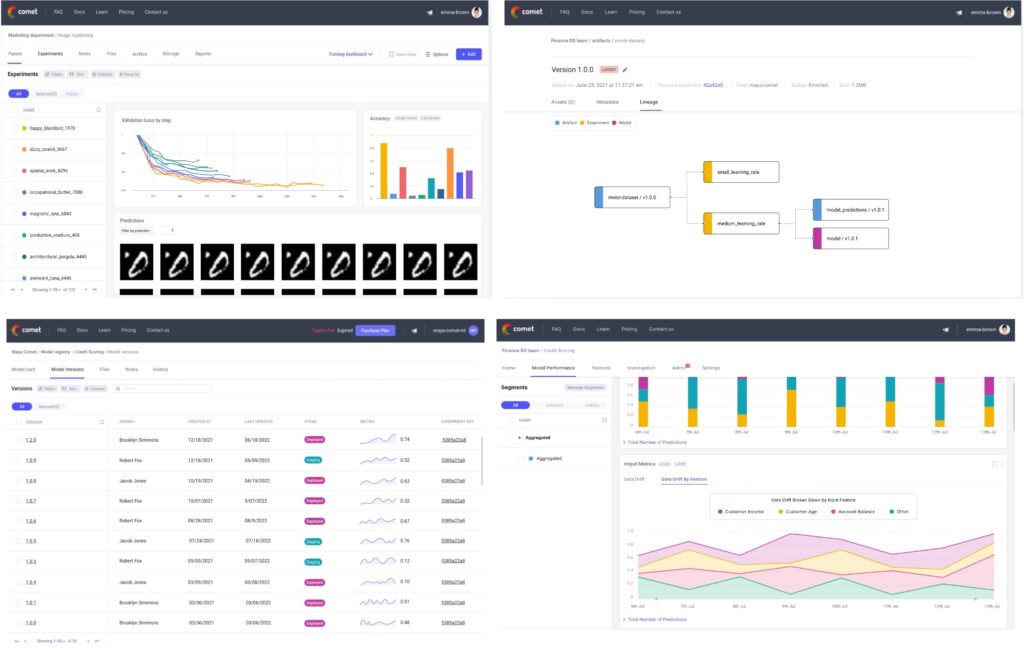Click the pencil edit icon beside Version 1.0.0
Image resolution: width=1024 pixels, height=648 pixels.
pos(625,70)
